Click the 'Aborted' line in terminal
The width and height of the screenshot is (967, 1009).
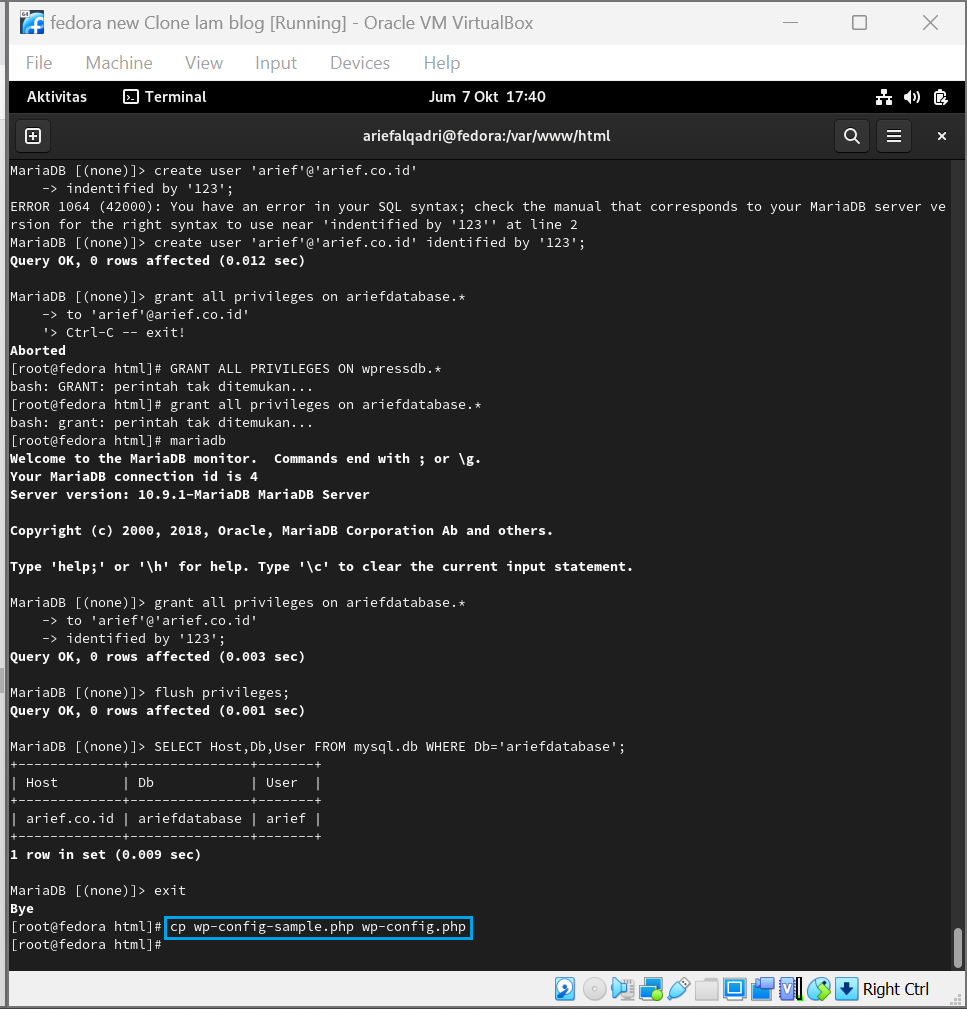tap(37, 351)
